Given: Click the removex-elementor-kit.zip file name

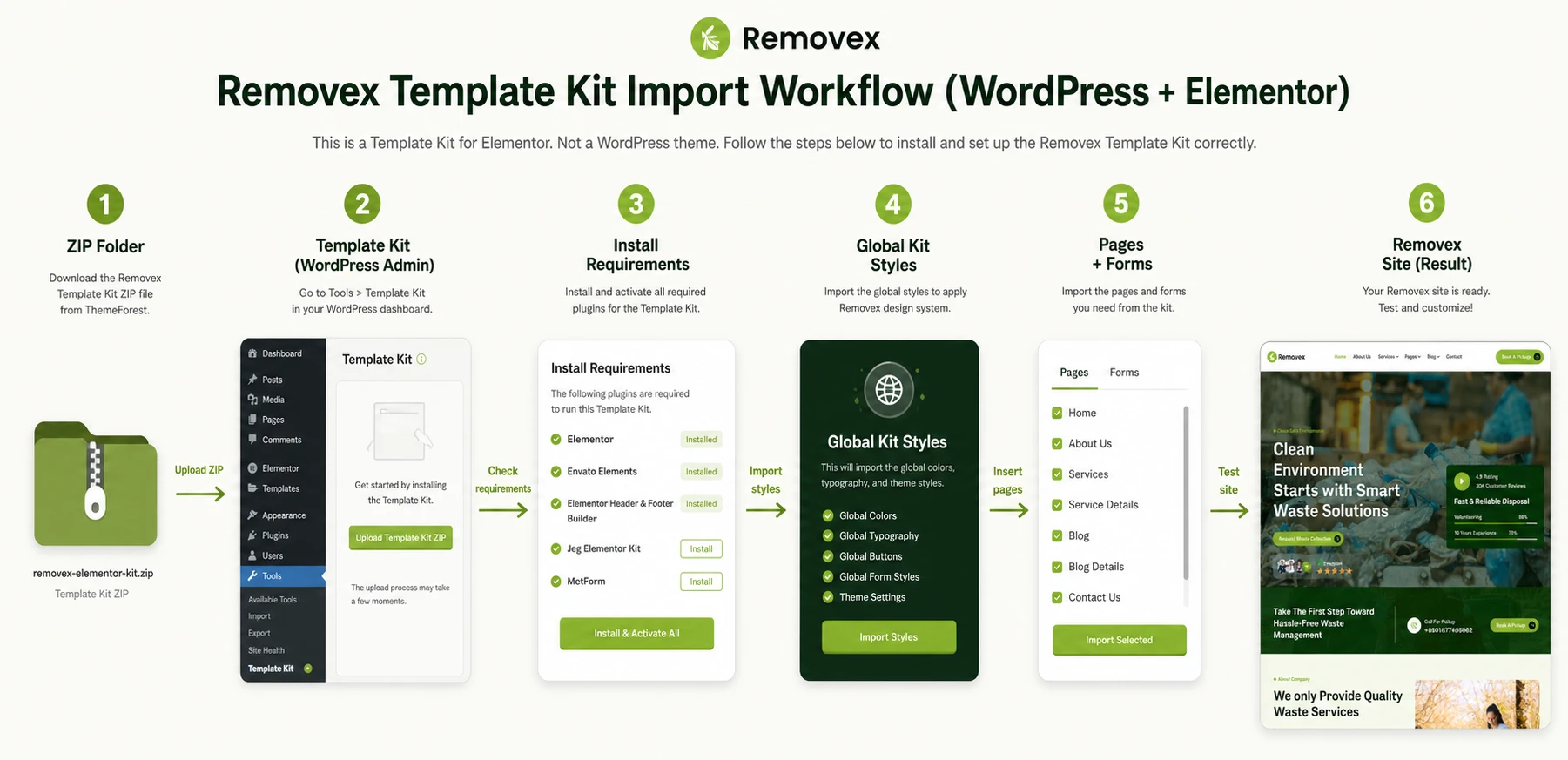Looking at the screenshot, I should tap(93, 574).
